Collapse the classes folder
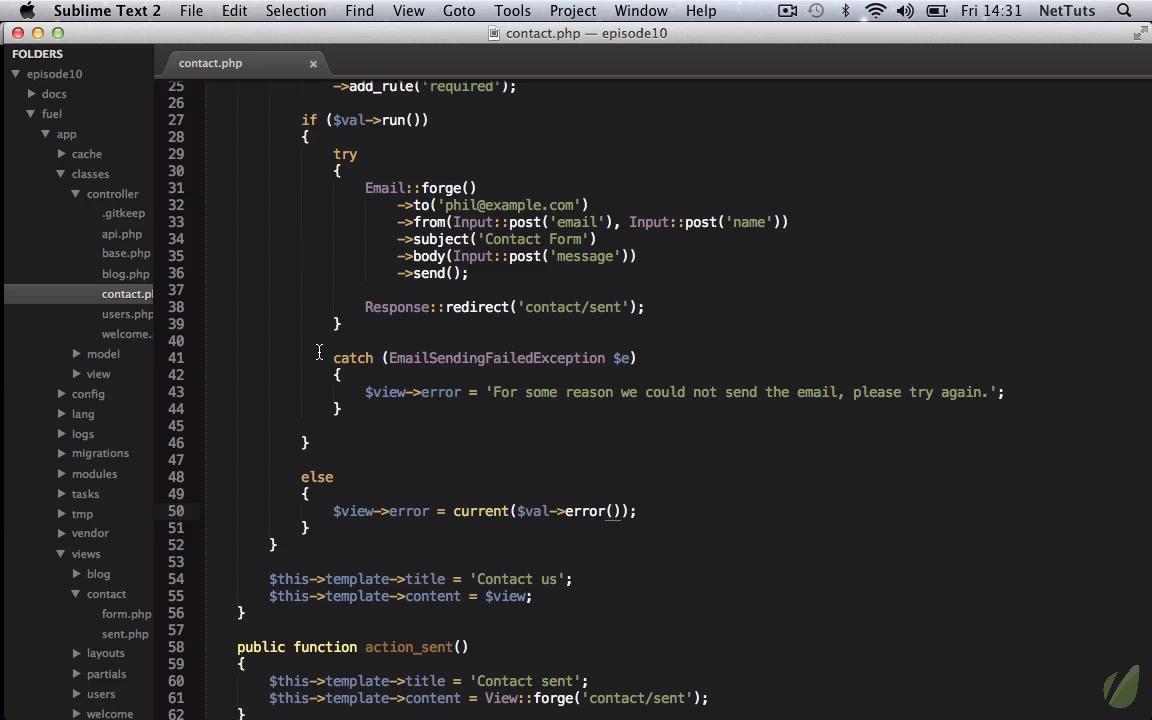The height and width of the screenshot is (720, 1152). (61, 173)
